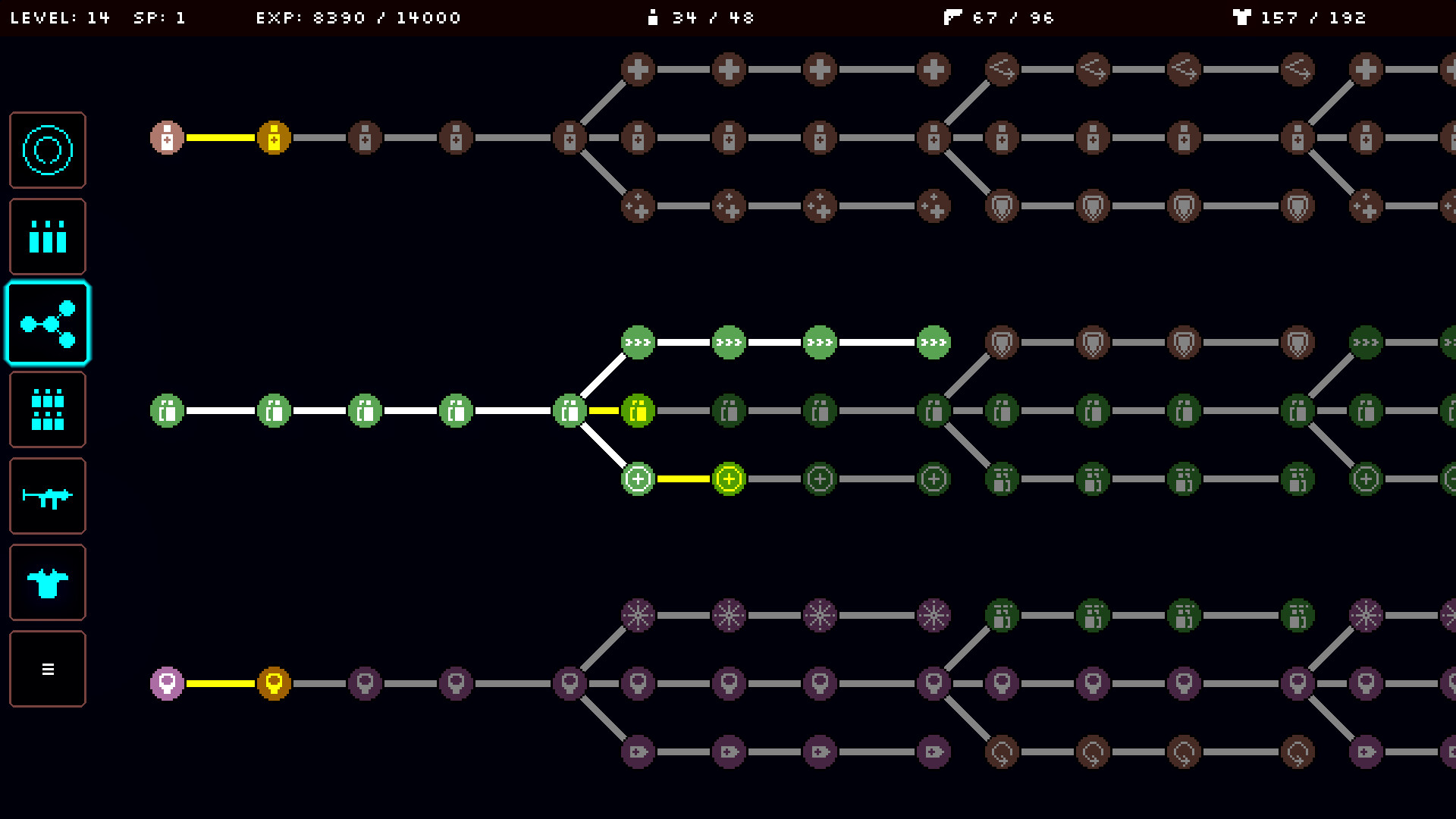Click the yellow-ringed plus circle node
This screenshot has width=1456, height=819.
pos(729,478)
